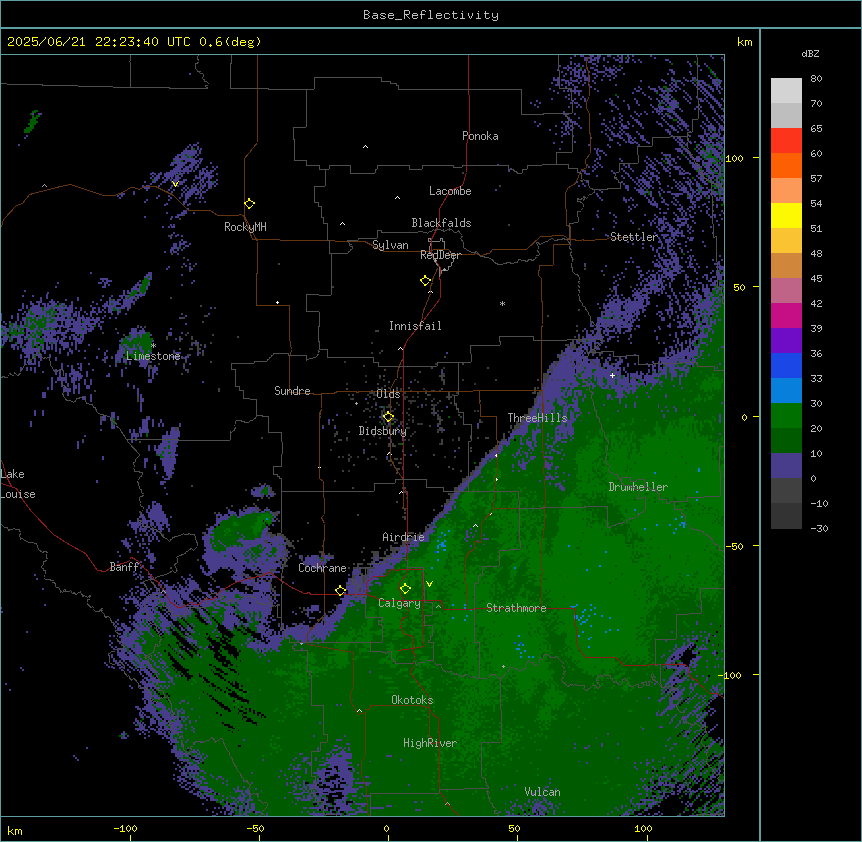Select the light gray 70-80 dBZ swatch
Image resolution: width=862 pixels, height=842 pixels.
point(786,91)
